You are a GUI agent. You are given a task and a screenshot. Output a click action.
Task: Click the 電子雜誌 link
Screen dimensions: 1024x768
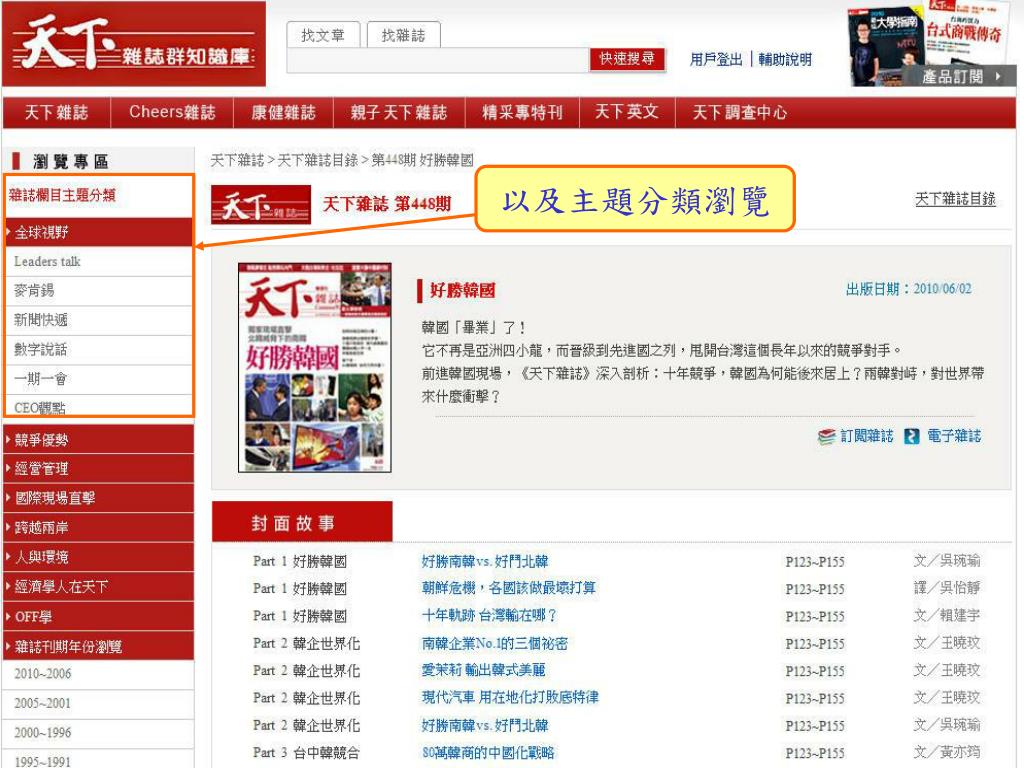pos(954,436)
